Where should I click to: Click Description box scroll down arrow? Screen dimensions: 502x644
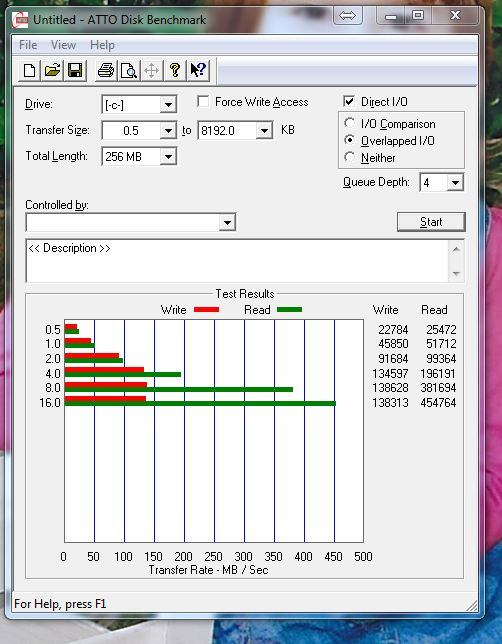tap(456, 274)
